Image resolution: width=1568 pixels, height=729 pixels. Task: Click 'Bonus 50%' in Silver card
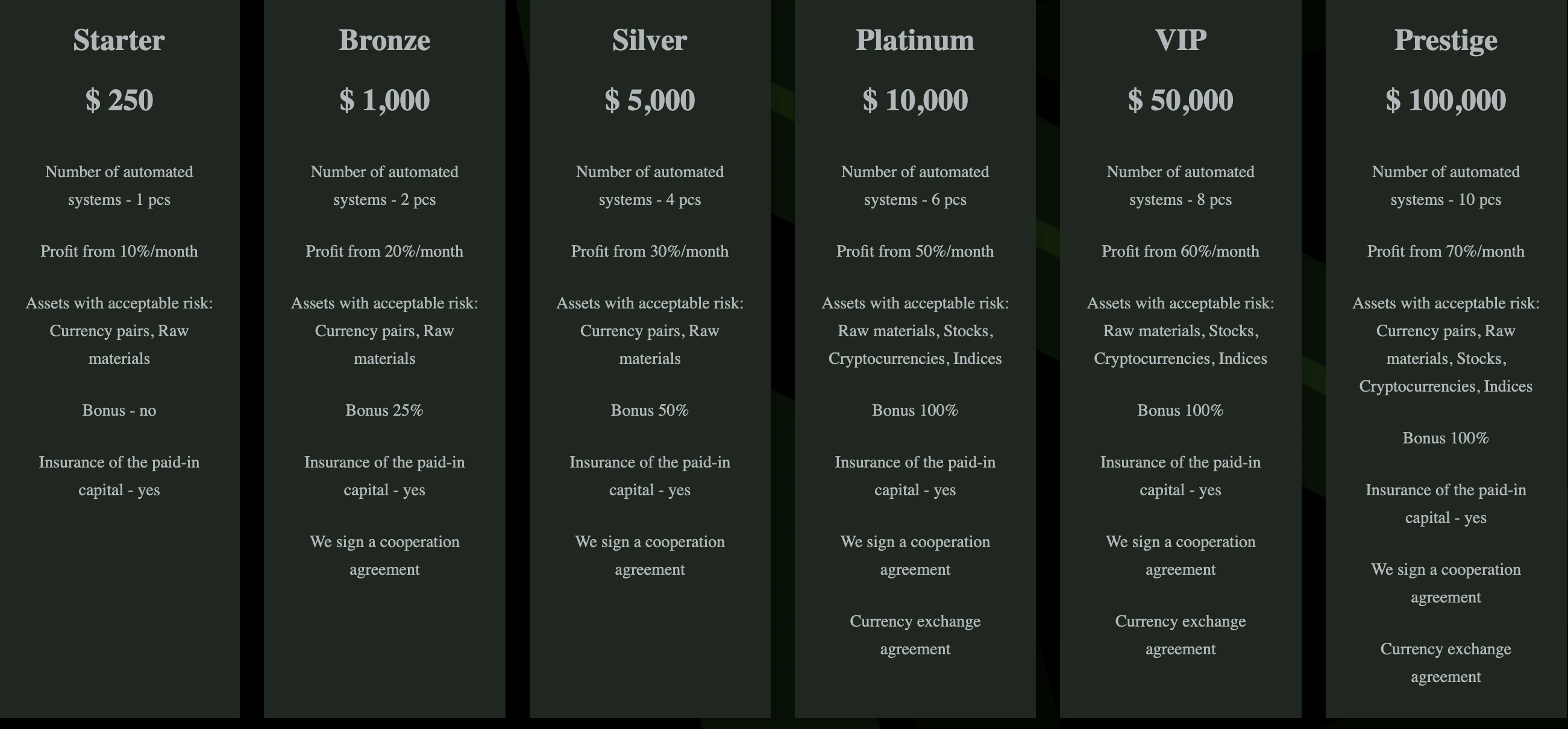click(x=650, y=410)
